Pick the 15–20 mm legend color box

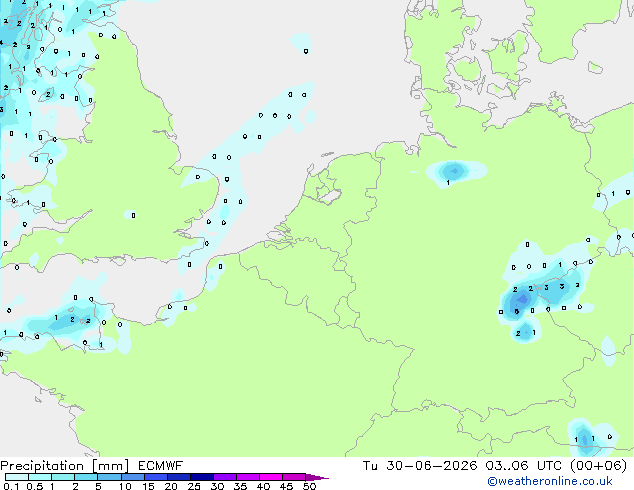(x=155, y=477)
